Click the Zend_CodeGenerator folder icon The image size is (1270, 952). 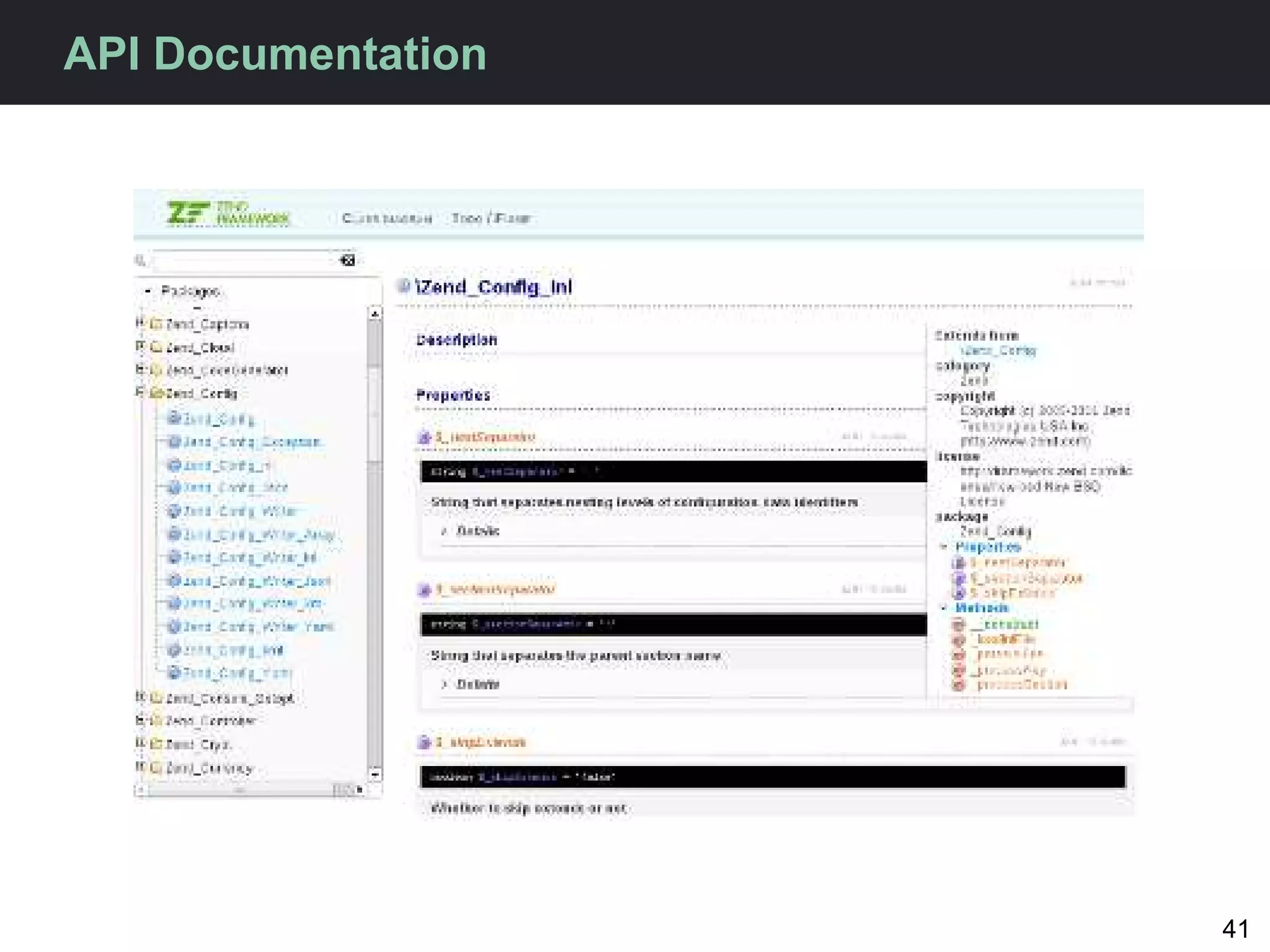pos(156,370)
